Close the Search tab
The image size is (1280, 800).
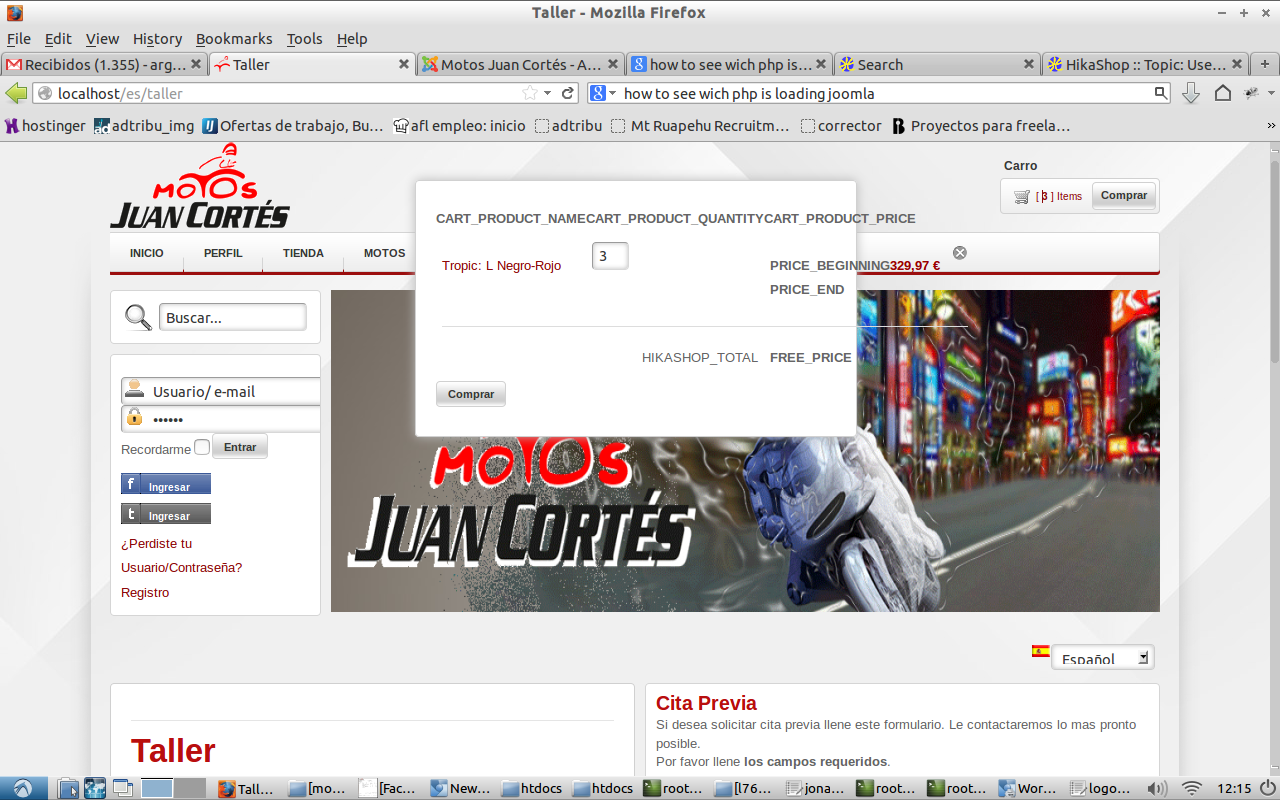[1028, 64]
